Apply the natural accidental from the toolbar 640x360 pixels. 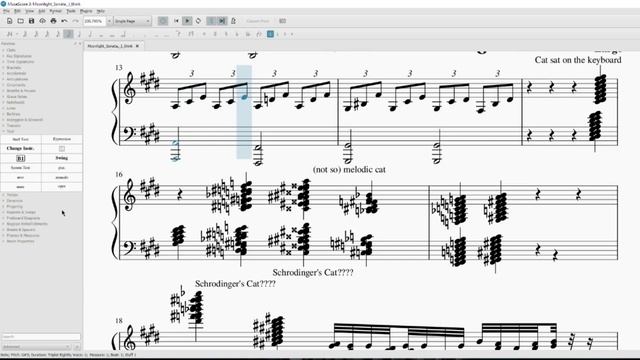point(226,34)
